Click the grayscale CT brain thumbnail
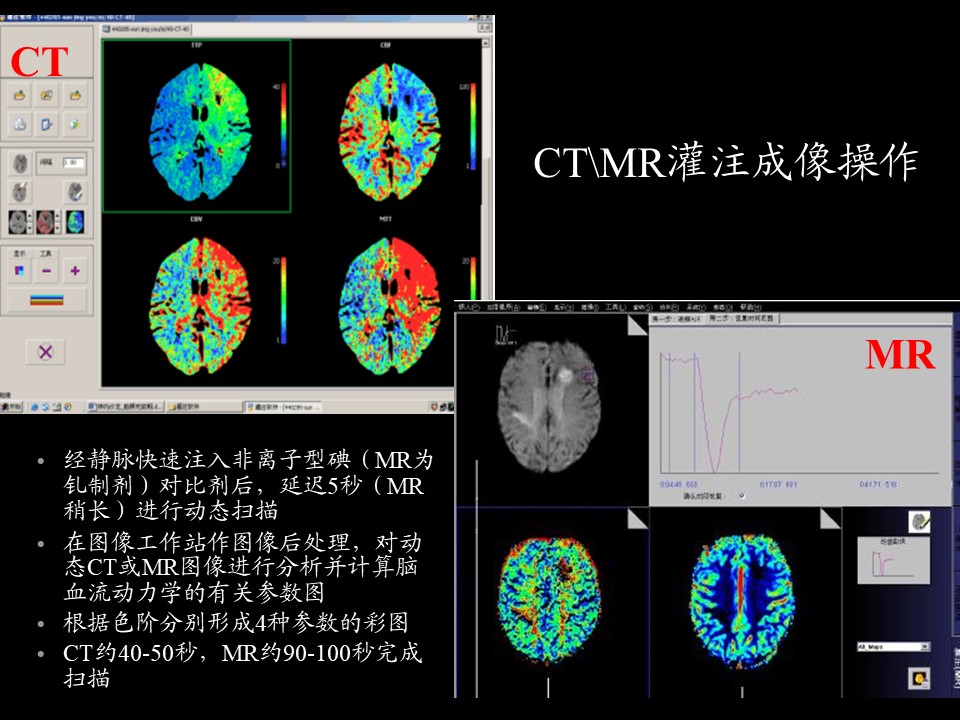This screenshot has height=720, width=960. click(x=17, y=222)
